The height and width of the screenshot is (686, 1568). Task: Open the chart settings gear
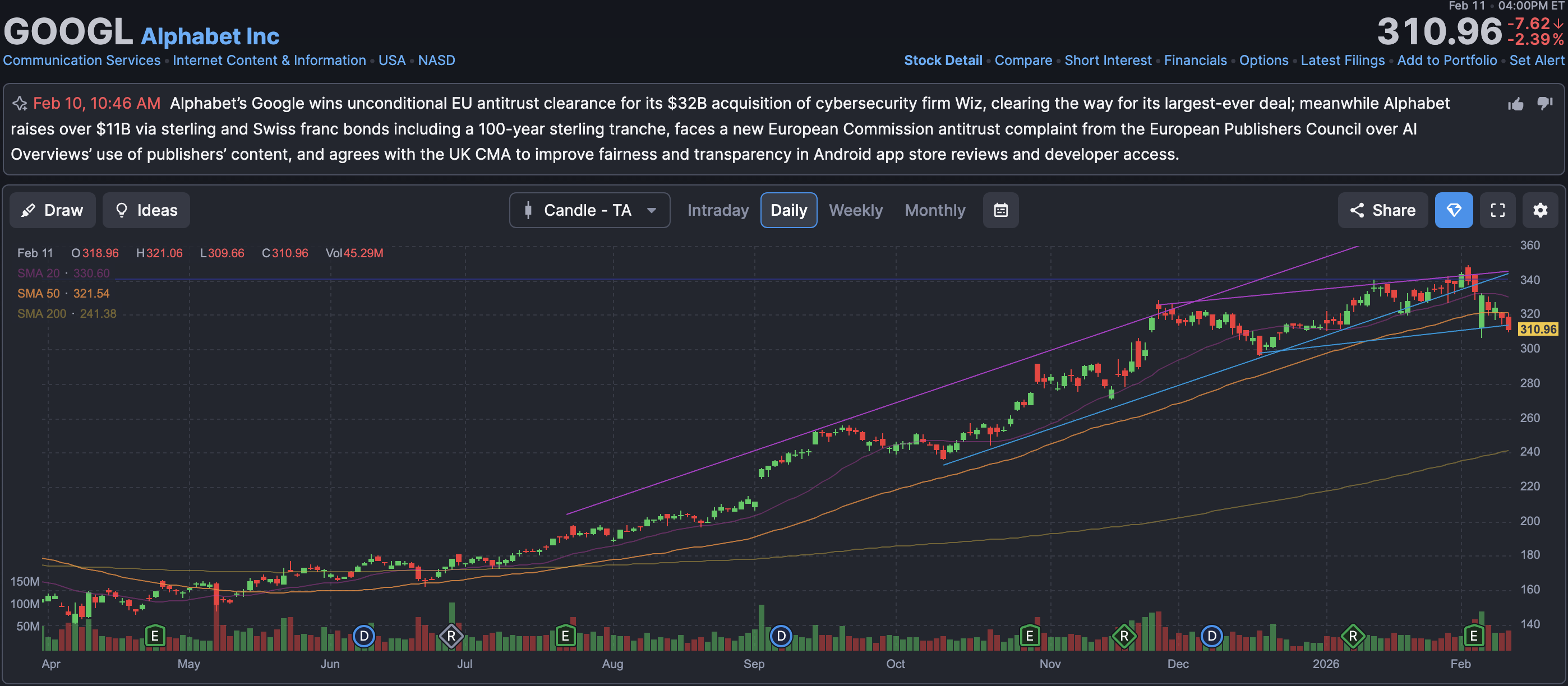coord(1539,210)
